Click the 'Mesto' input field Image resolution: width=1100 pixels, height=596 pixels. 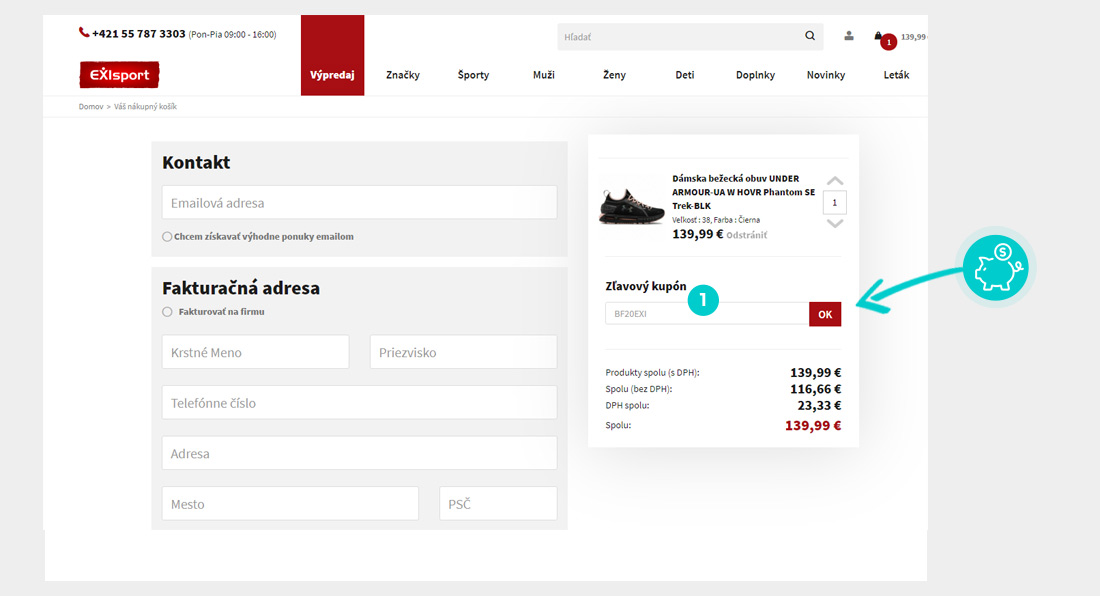(x=290, y=503)
